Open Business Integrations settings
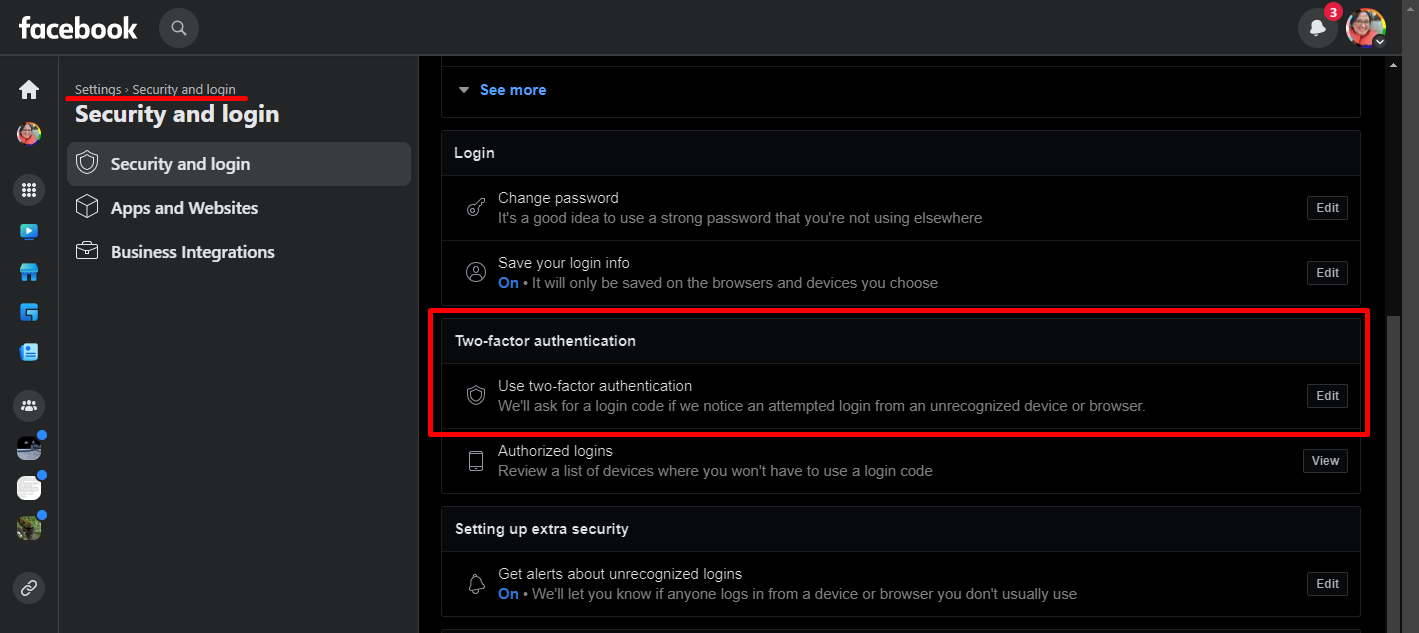 pos(192,252)
